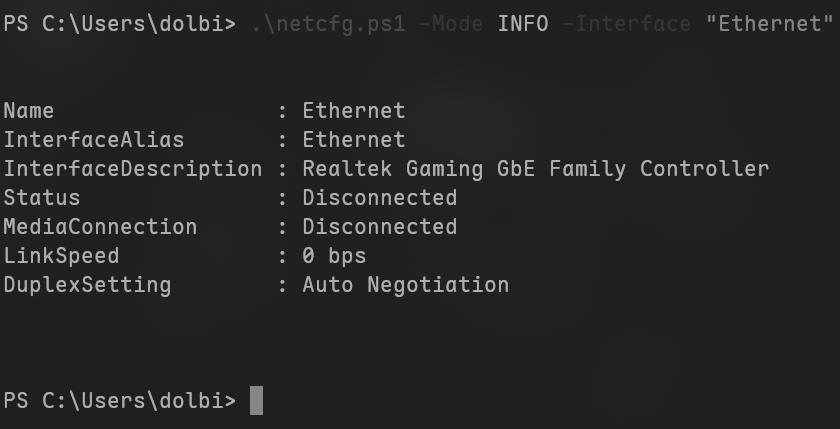Click the Status property label
The height and width of the screenshot is (429, 840).
[x=42, y=197]
